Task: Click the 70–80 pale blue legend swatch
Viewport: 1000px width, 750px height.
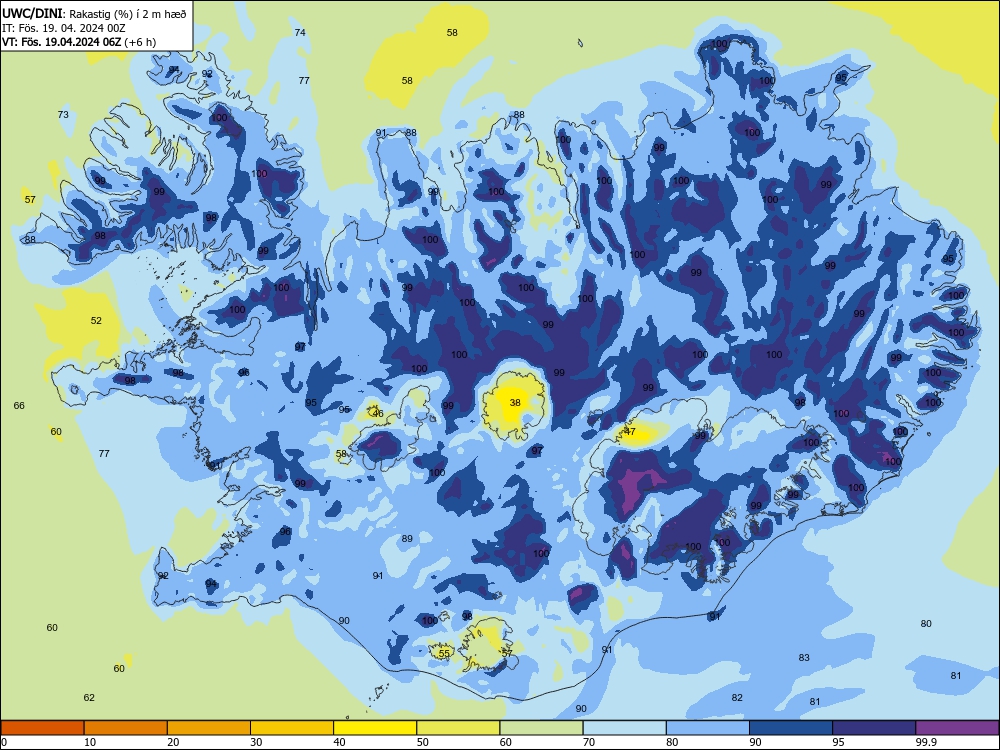Action: tap(625, 728)
